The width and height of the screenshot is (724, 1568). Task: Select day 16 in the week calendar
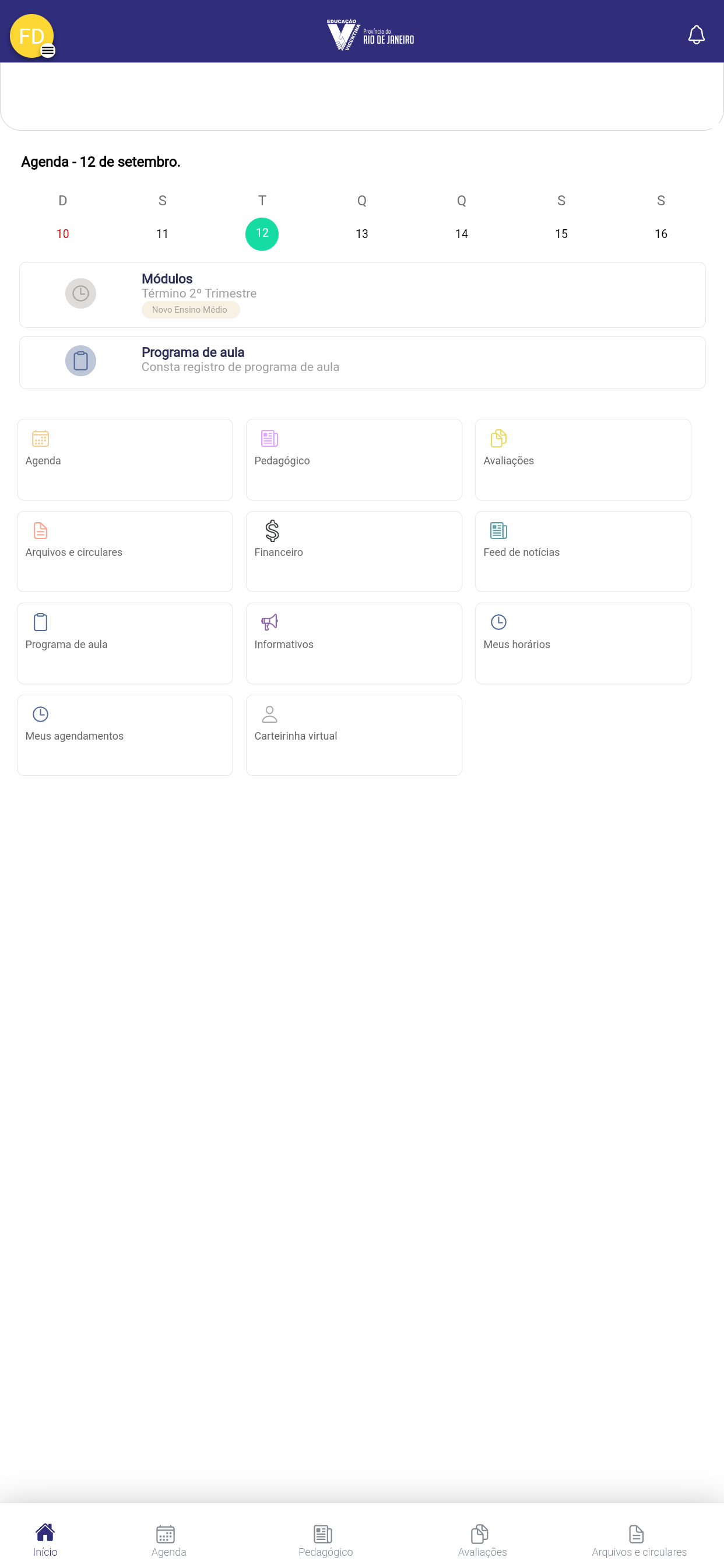pyautogui.click(x=661, y=234)
